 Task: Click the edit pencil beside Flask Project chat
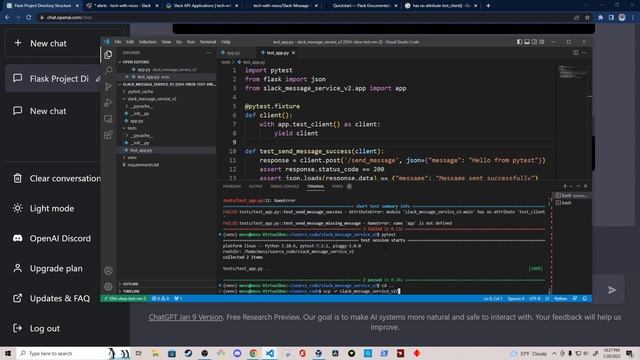pos(98,79)
